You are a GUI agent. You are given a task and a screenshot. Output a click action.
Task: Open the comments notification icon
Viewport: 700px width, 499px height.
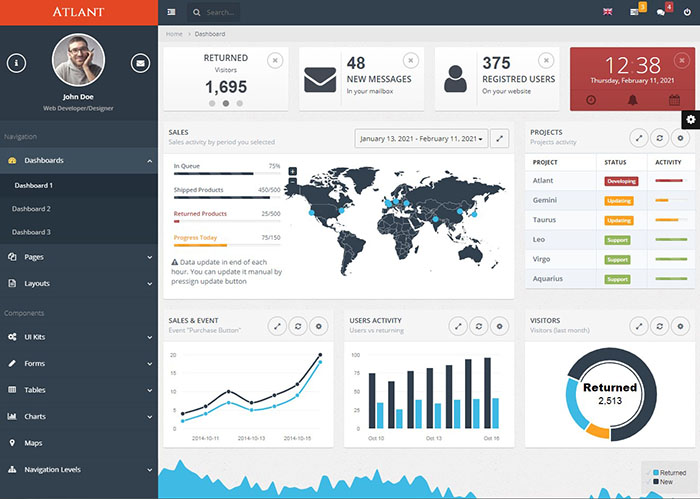[661, 12]
